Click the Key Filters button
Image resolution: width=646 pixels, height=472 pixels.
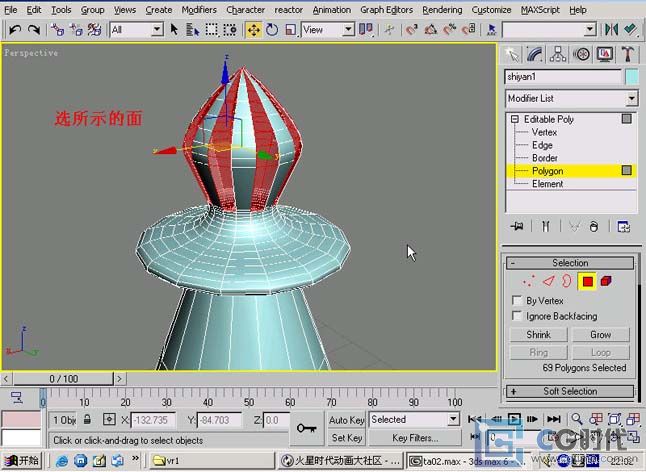[415, 437]
